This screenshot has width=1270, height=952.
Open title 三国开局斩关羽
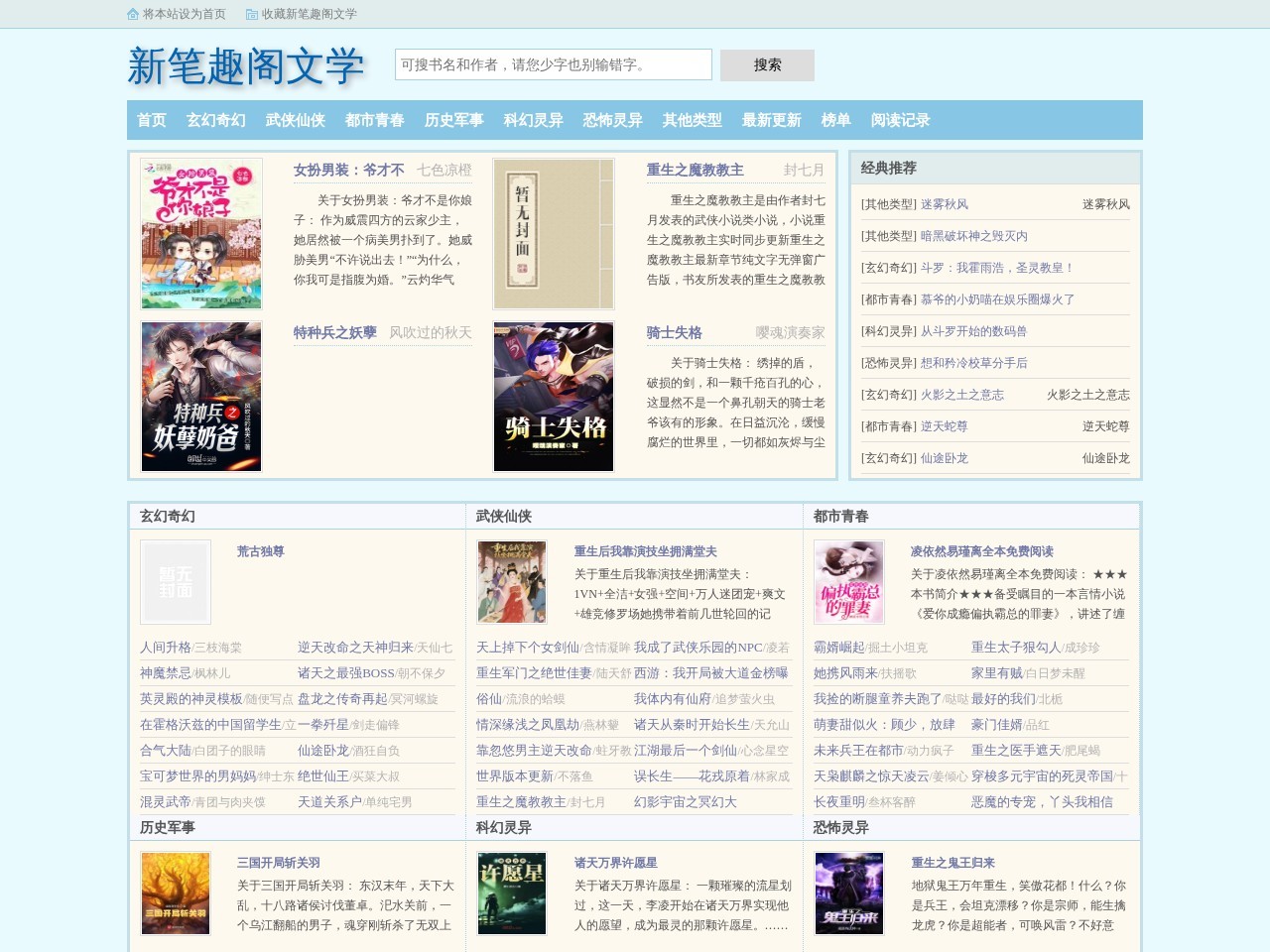279,863
